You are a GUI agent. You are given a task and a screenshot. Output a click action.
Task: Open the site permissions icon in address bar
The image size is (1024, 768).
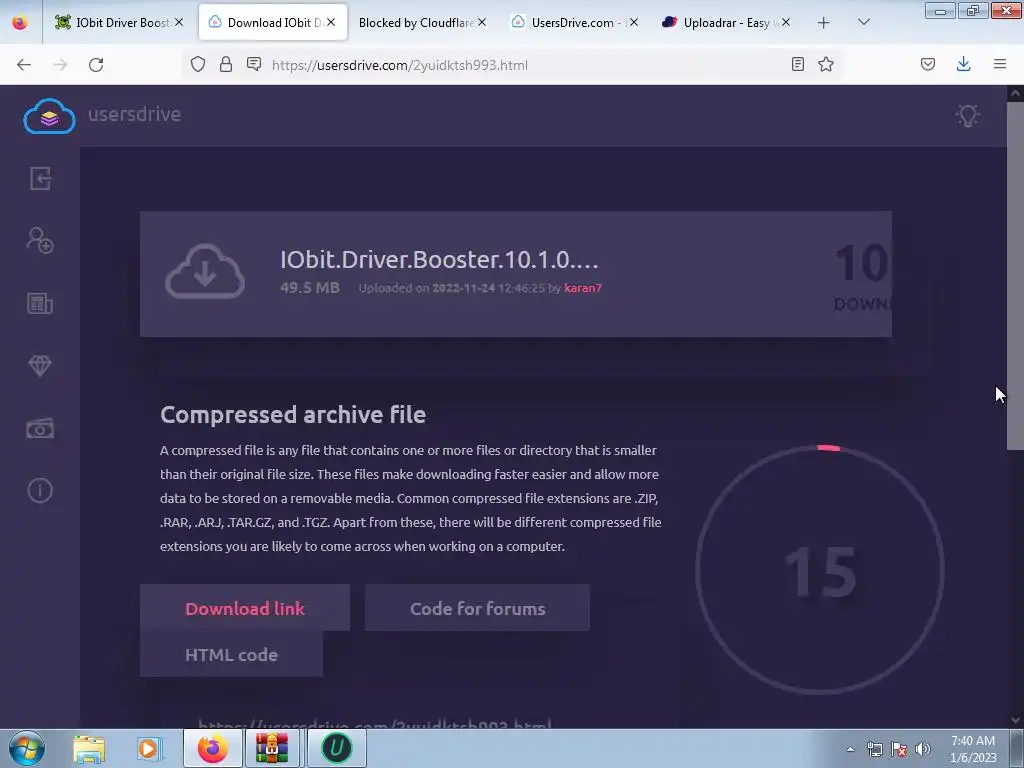point(254,64)
